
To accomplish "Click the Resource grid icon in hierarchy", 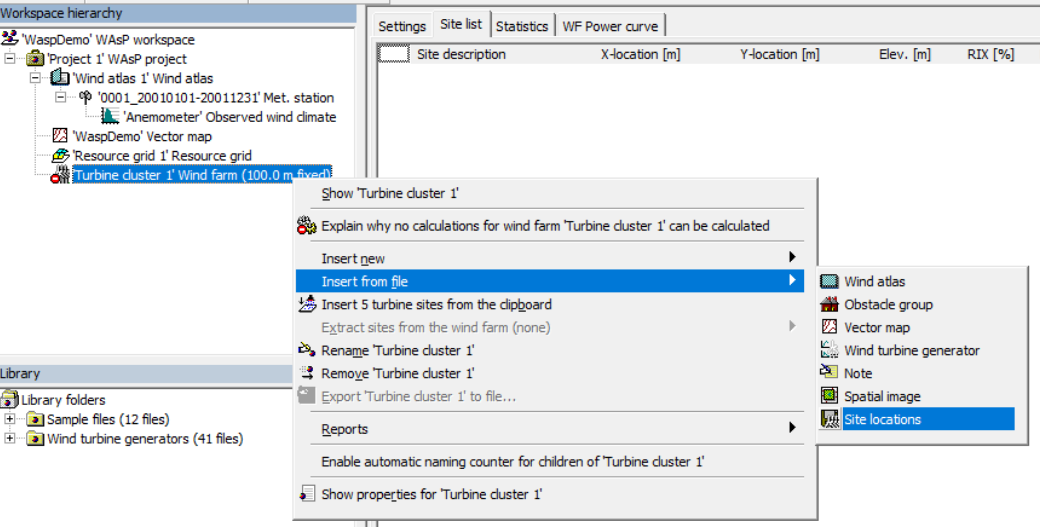I will (x=60, y=156).
